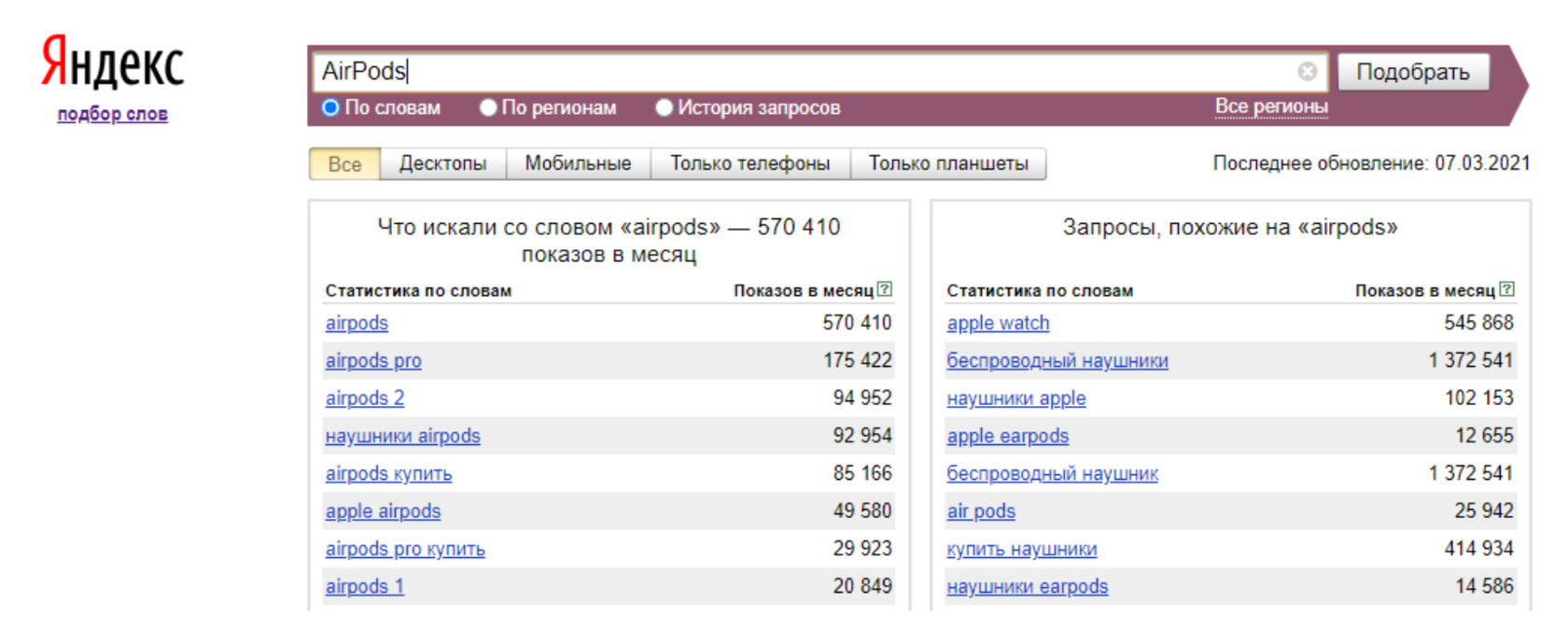Select the 'По регионам' radio button
The width and height of the screenshot is (1568, 630).
[487, 107]
